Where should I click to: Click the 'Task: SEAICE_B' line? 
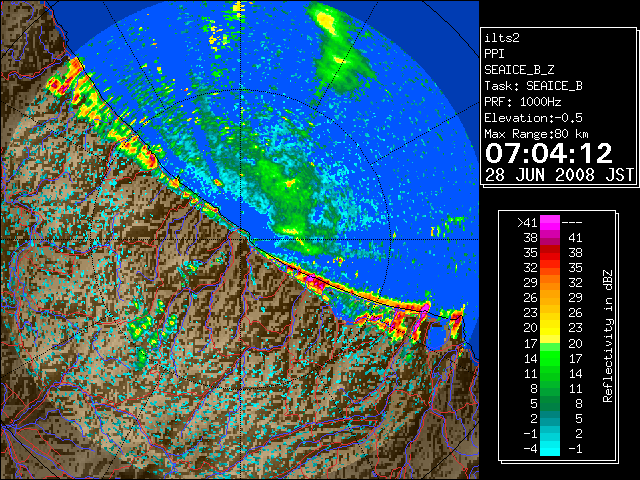[533, 86]
